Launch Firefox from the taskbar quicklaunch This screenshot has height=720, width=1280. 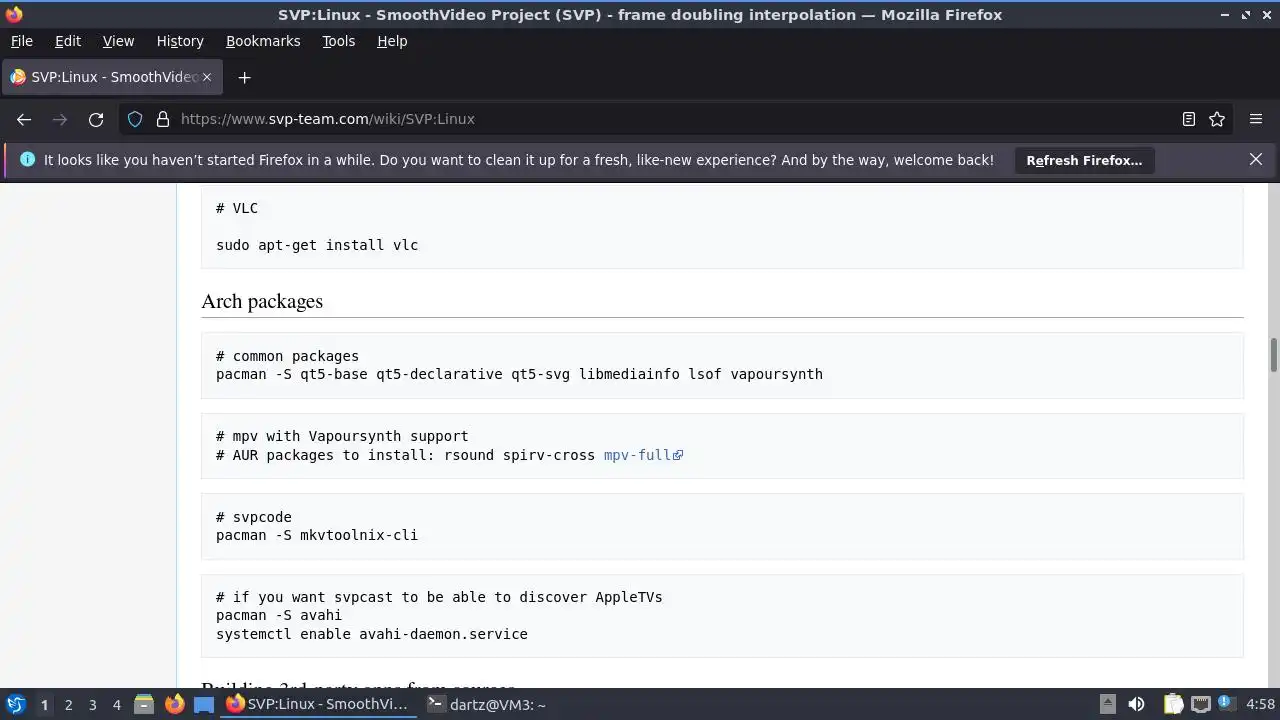(x=174, y=704)
